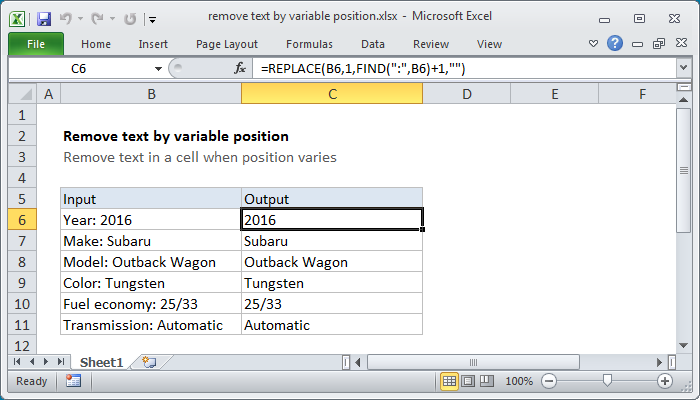Image resolution: width=700 pixels, height=400 pixels.
Task: Open the View ribbon tab
Action: pyautogui.click(x=489, y=44)
